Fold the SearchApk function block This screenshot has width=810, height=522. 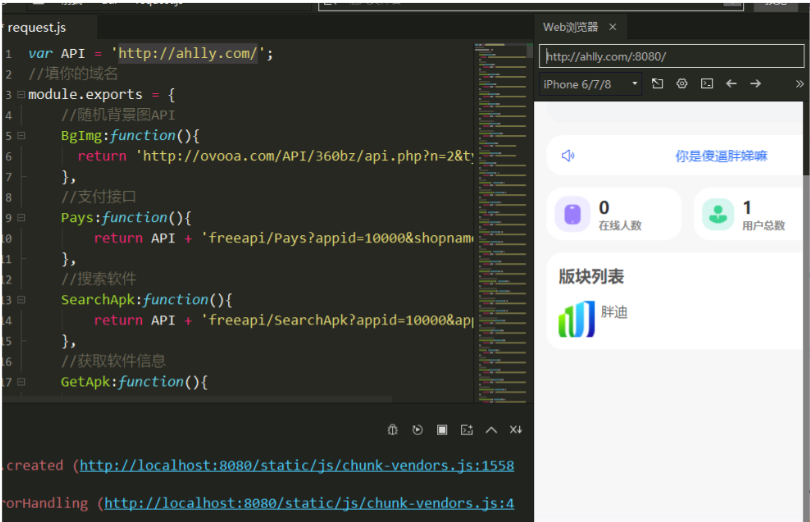point(20,300)
